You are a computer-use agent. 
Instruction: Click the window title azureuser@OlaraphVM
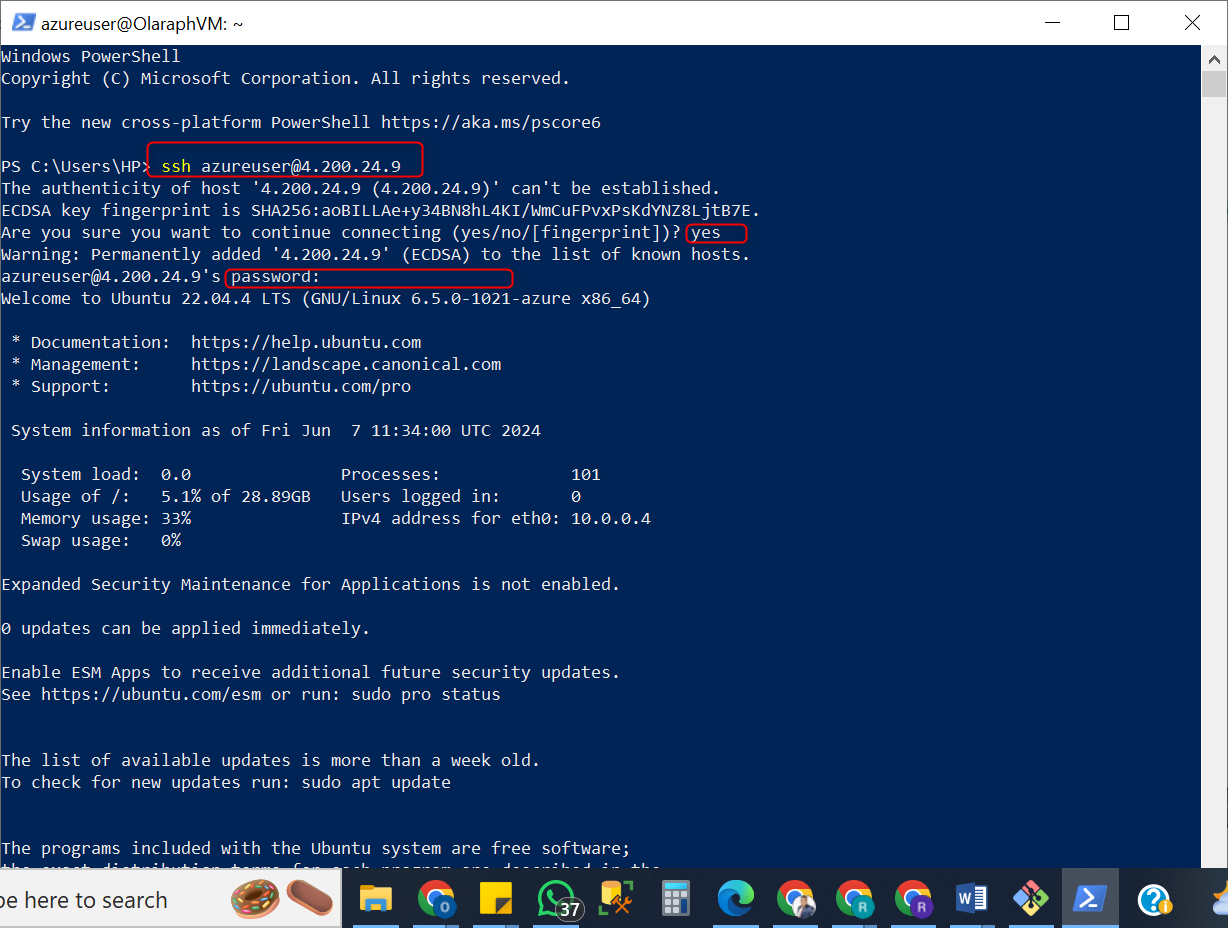point(142,23)
